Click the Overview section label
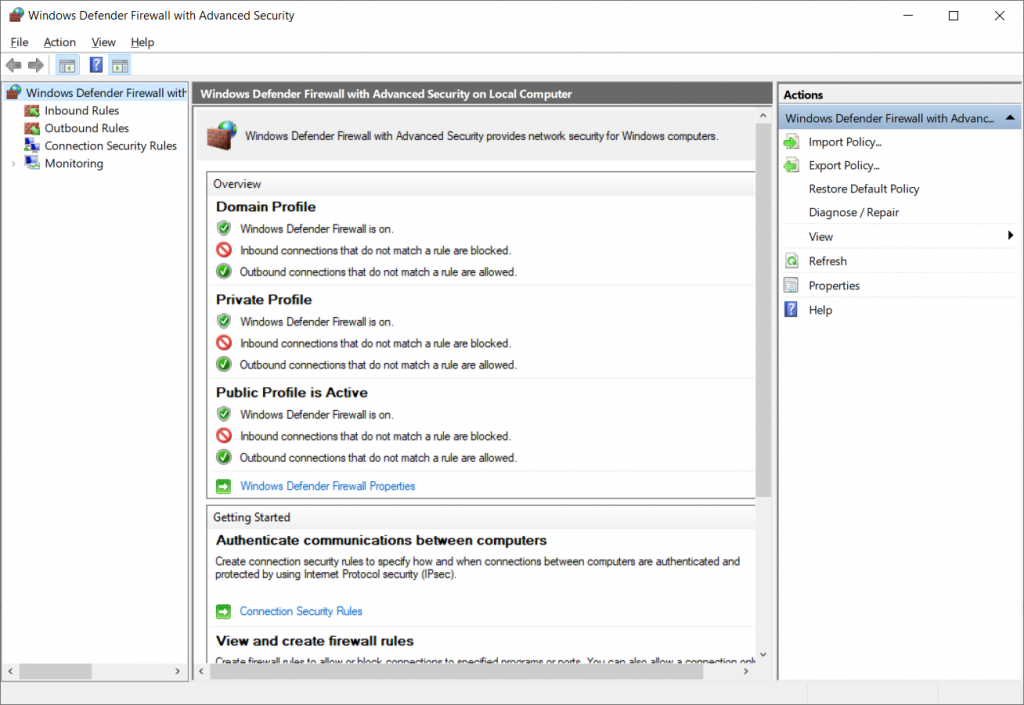This screenshot has height=705, width=1024. click(x=237, y=184)
